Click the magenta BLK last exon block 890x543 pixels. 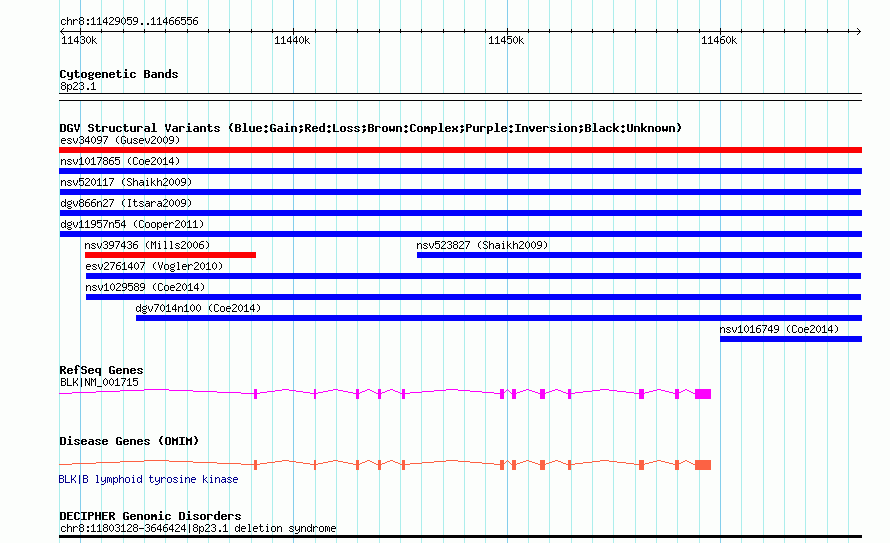point(703,394)
